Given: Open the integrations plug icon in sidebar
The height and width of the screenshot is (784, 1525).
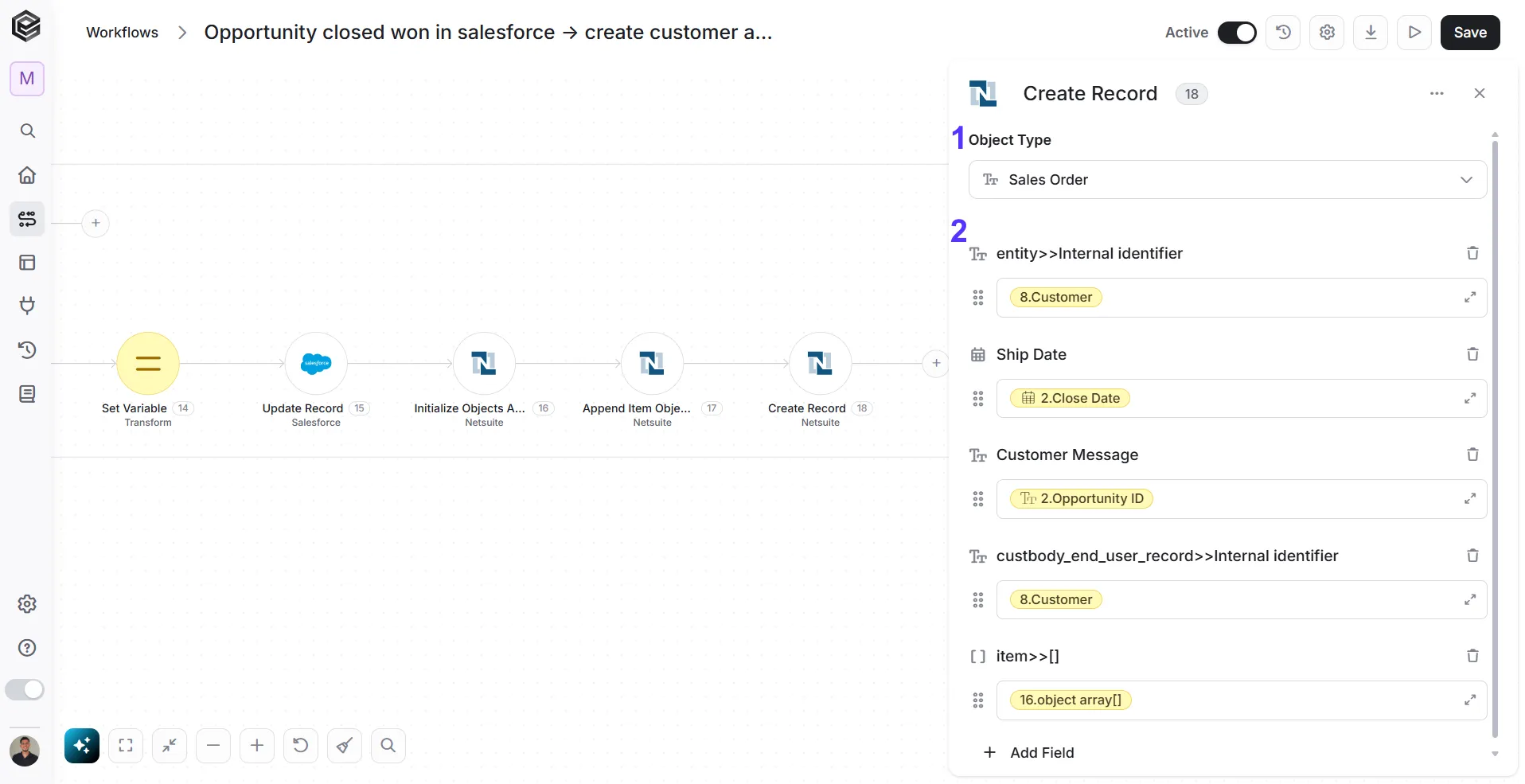Looking at the screenshot, I should click(x=27, y=306).
